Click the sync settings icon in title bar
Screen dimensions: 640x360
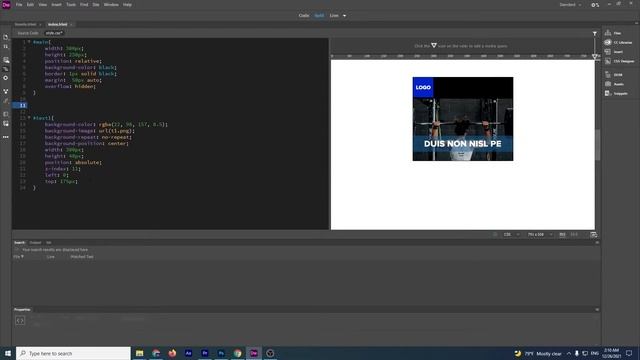[595, 5]
